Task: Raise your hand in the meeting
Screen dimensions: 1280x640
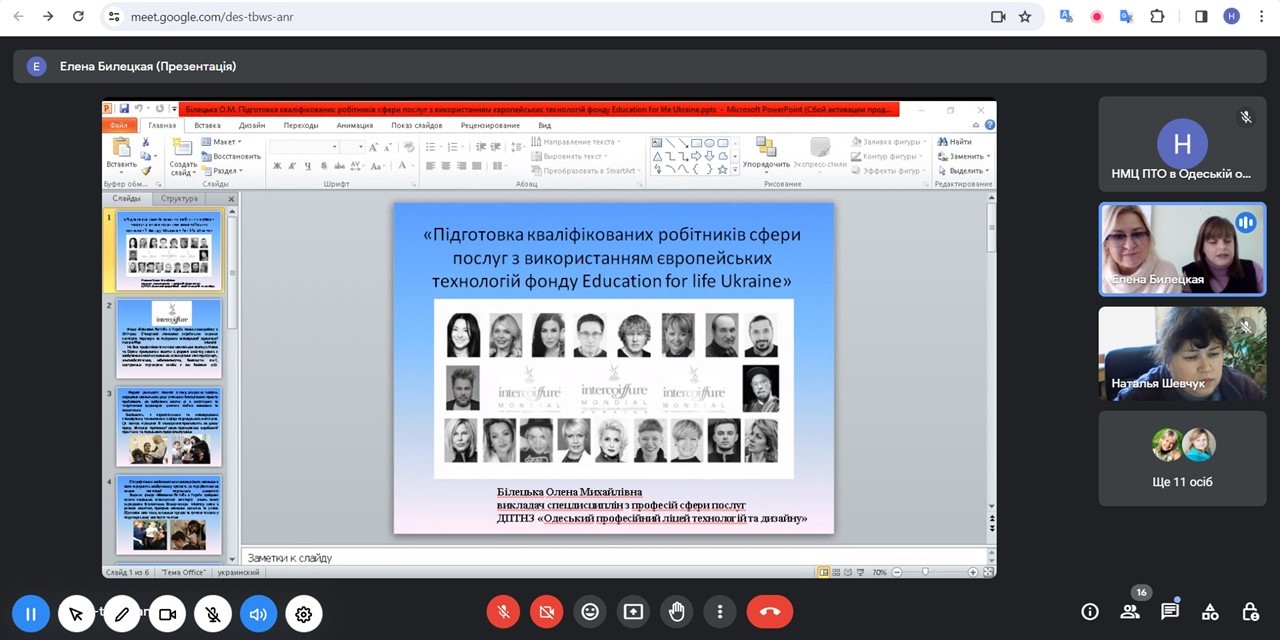Action: 677,612
